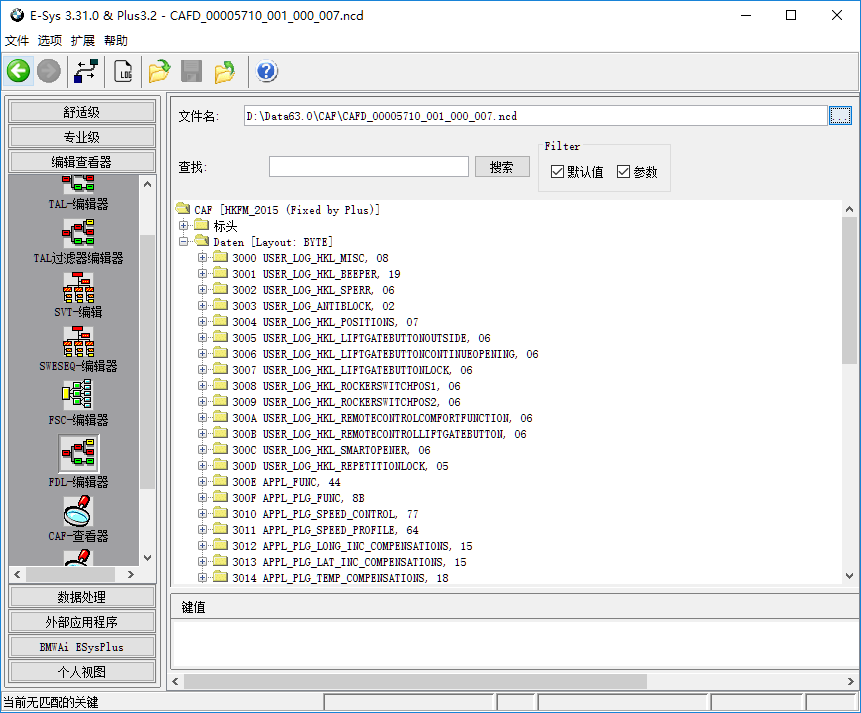The image size is (861, 713).
Task: Click the green Back arrow toolbar icon
Action: tap(19, 71)
